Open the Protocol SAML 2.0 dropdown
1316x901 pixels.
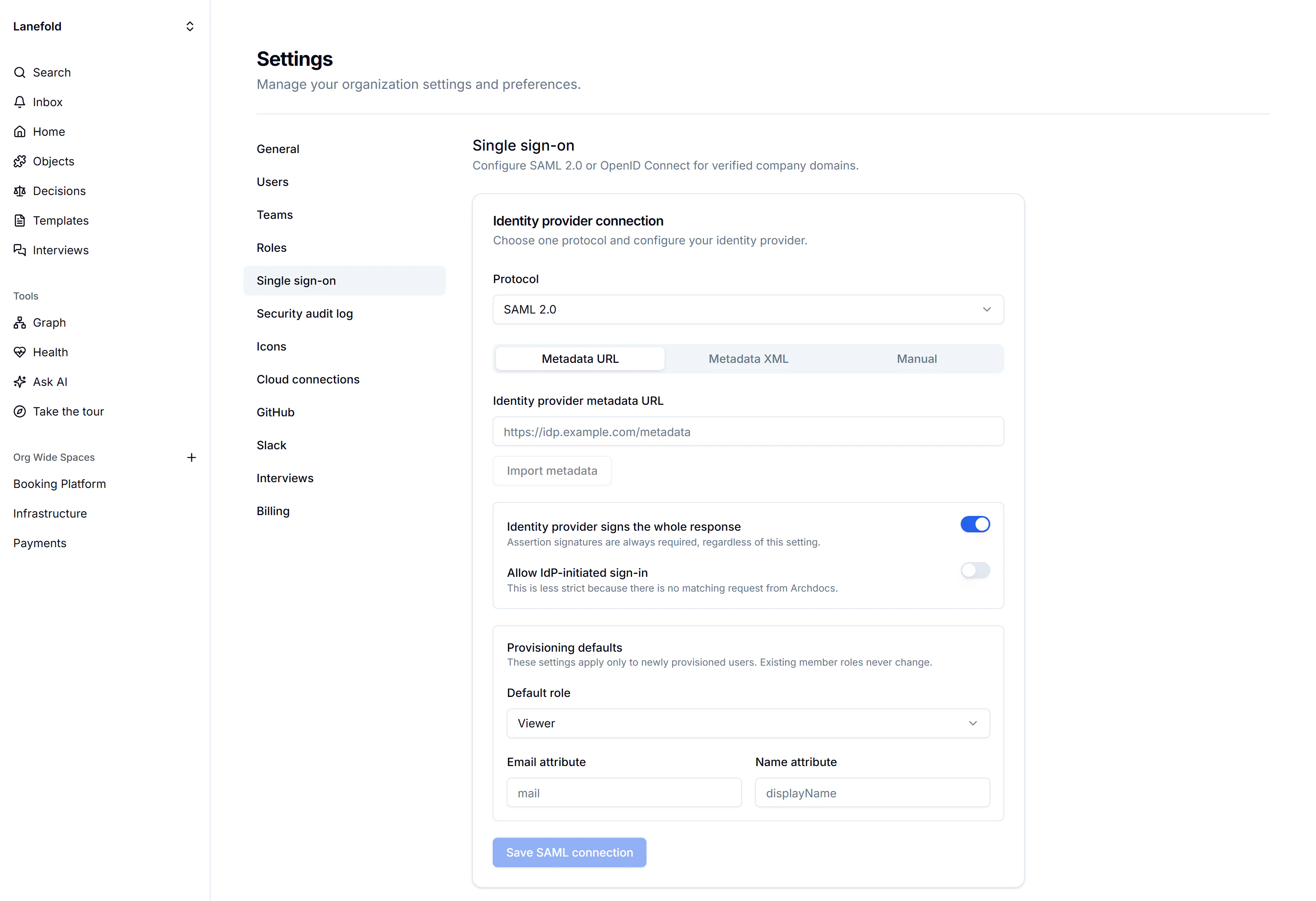[748, 309]
